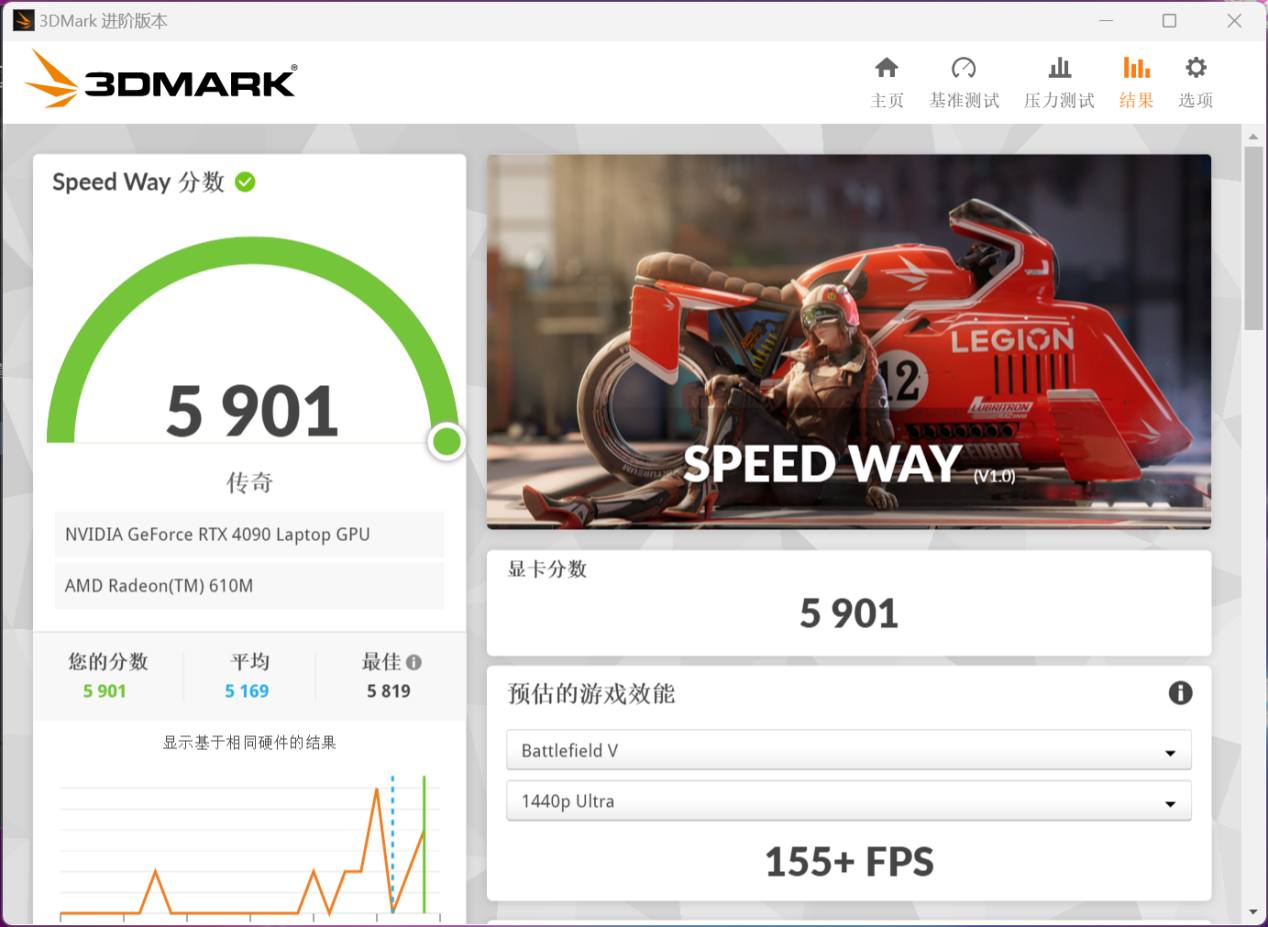Open the 压力测试 stress test tab
This screenshot has height=927, width=1268.
[x=1059, y=83]
